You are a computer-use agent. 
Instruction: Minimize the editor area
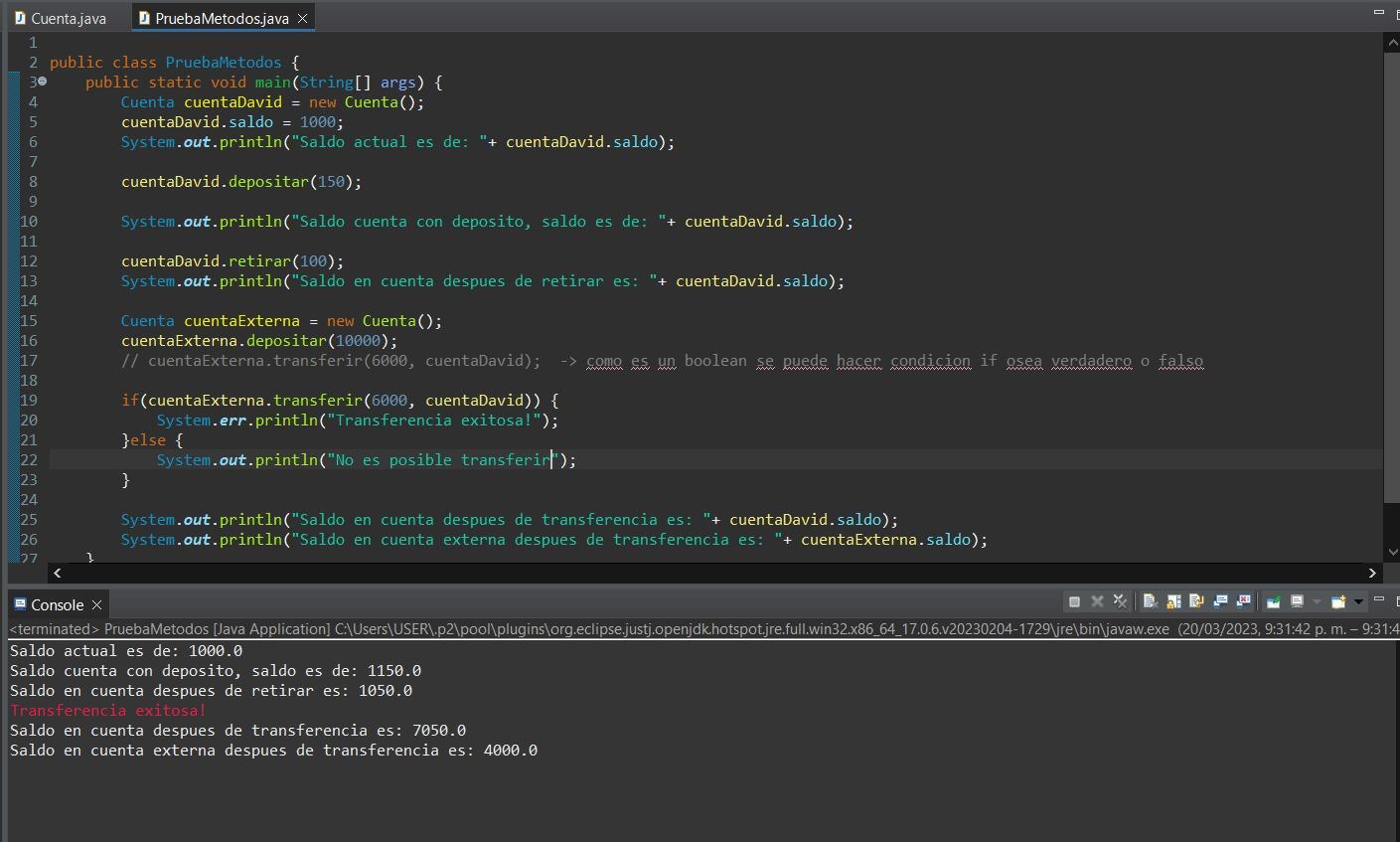point(1379,12)
